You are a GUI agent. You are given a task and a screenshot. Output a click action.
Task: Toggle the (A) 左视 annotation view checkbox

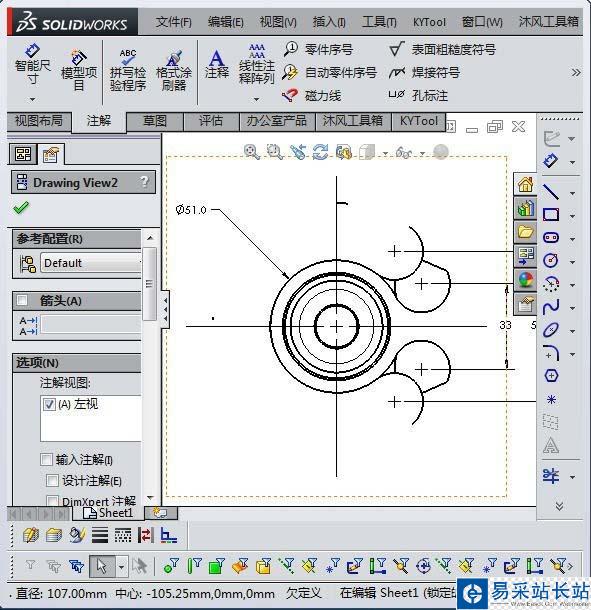(49, 405)
